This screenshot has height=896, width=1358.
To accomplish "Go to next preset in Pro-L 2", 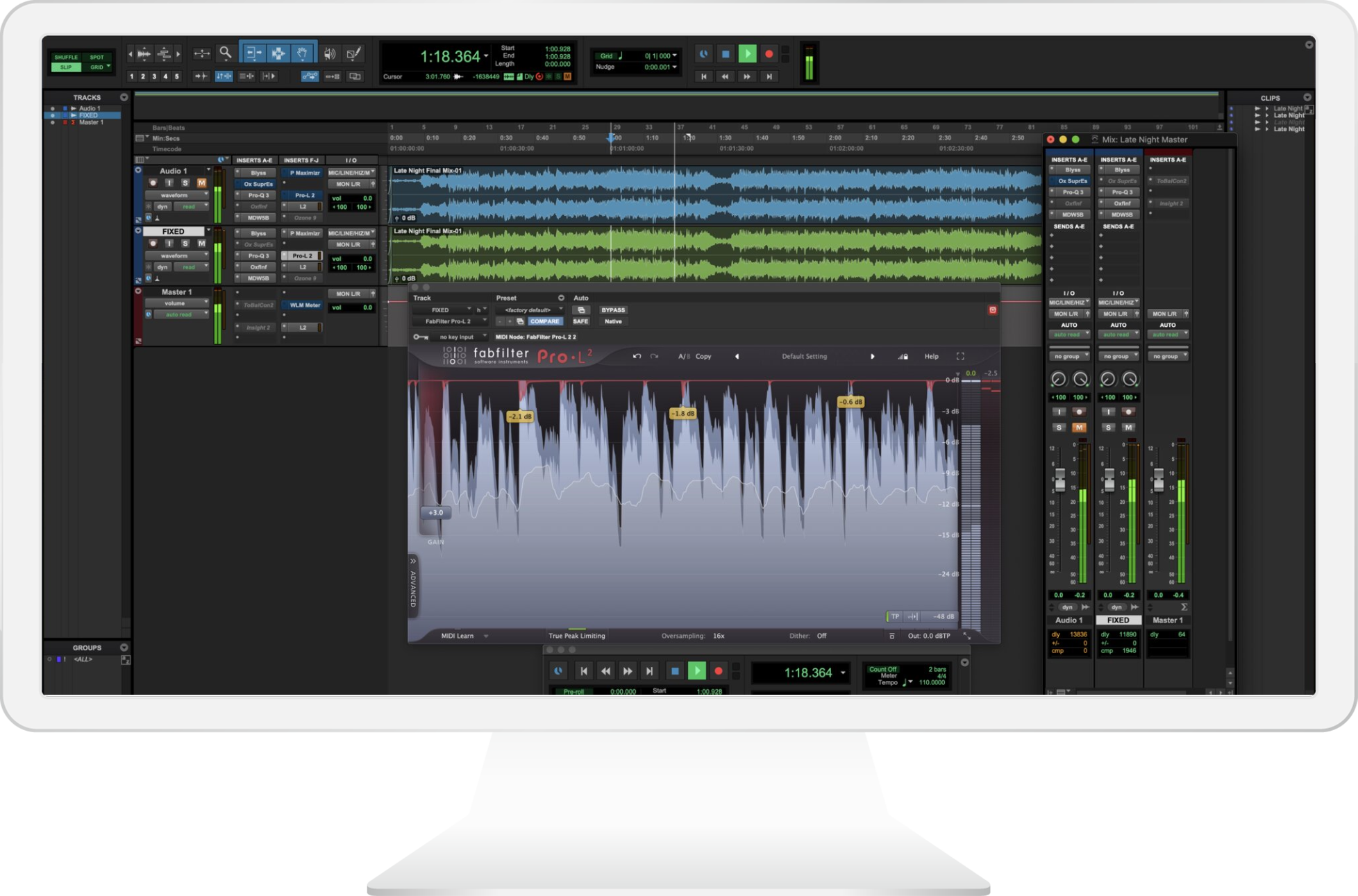I will click(x=873, y=356).
